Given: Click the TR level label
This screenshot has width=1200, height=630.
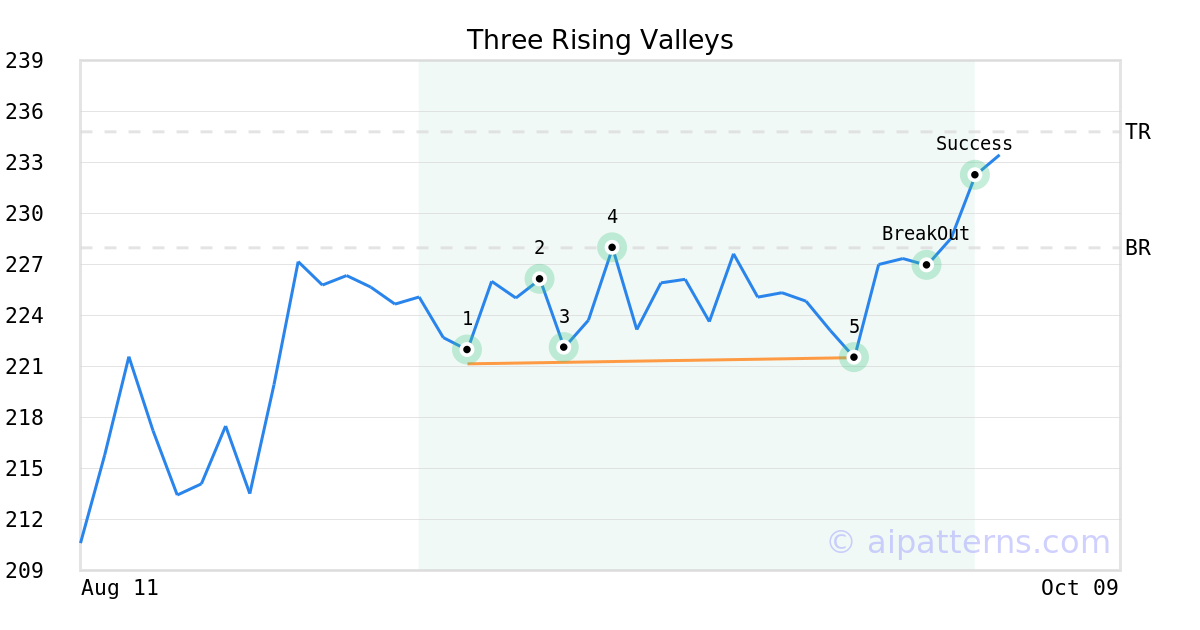Looking at the screenshot, I should pyautogui.click(x=1138, y=132).
